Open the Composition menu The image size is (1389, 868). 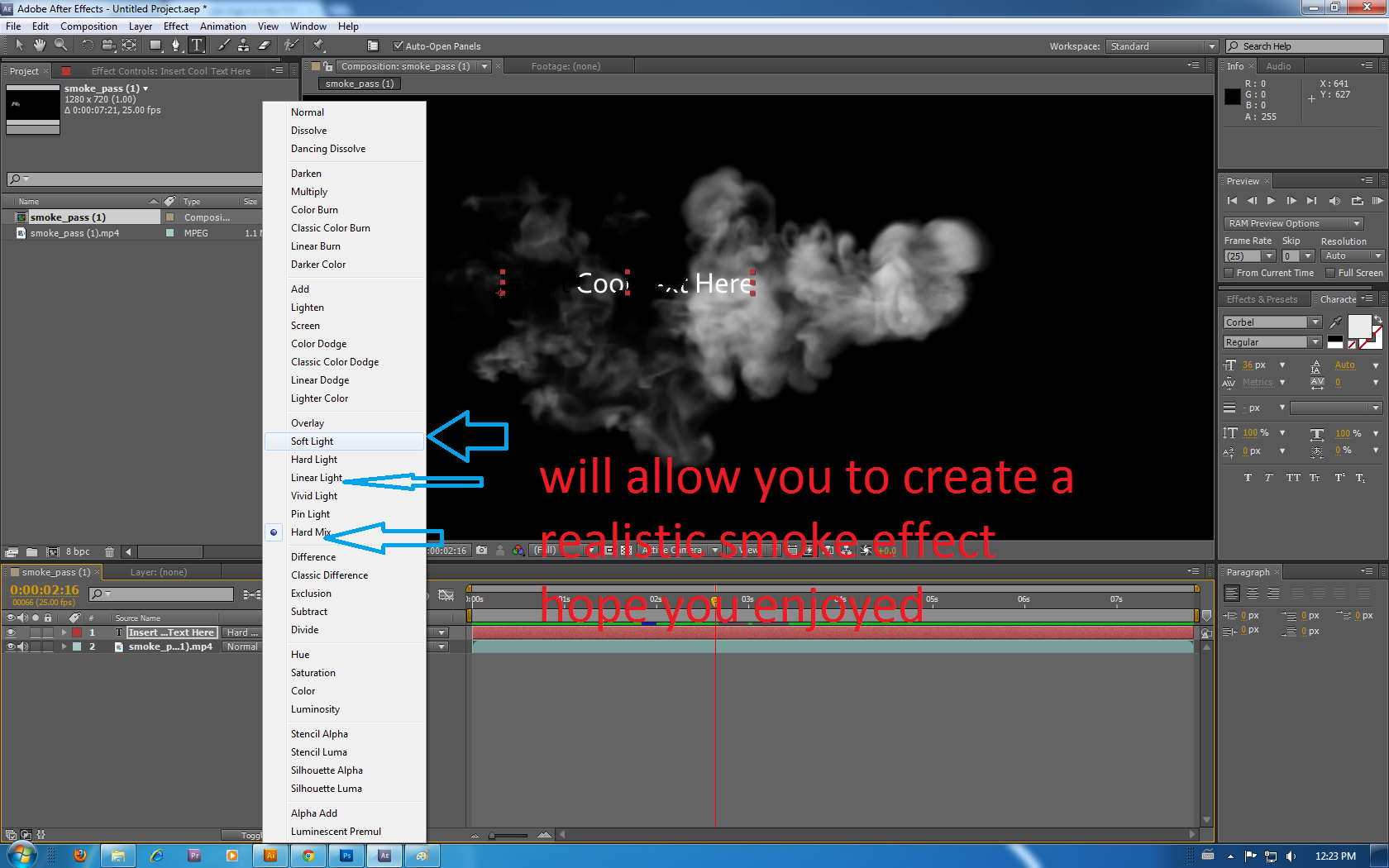[88, 26]
